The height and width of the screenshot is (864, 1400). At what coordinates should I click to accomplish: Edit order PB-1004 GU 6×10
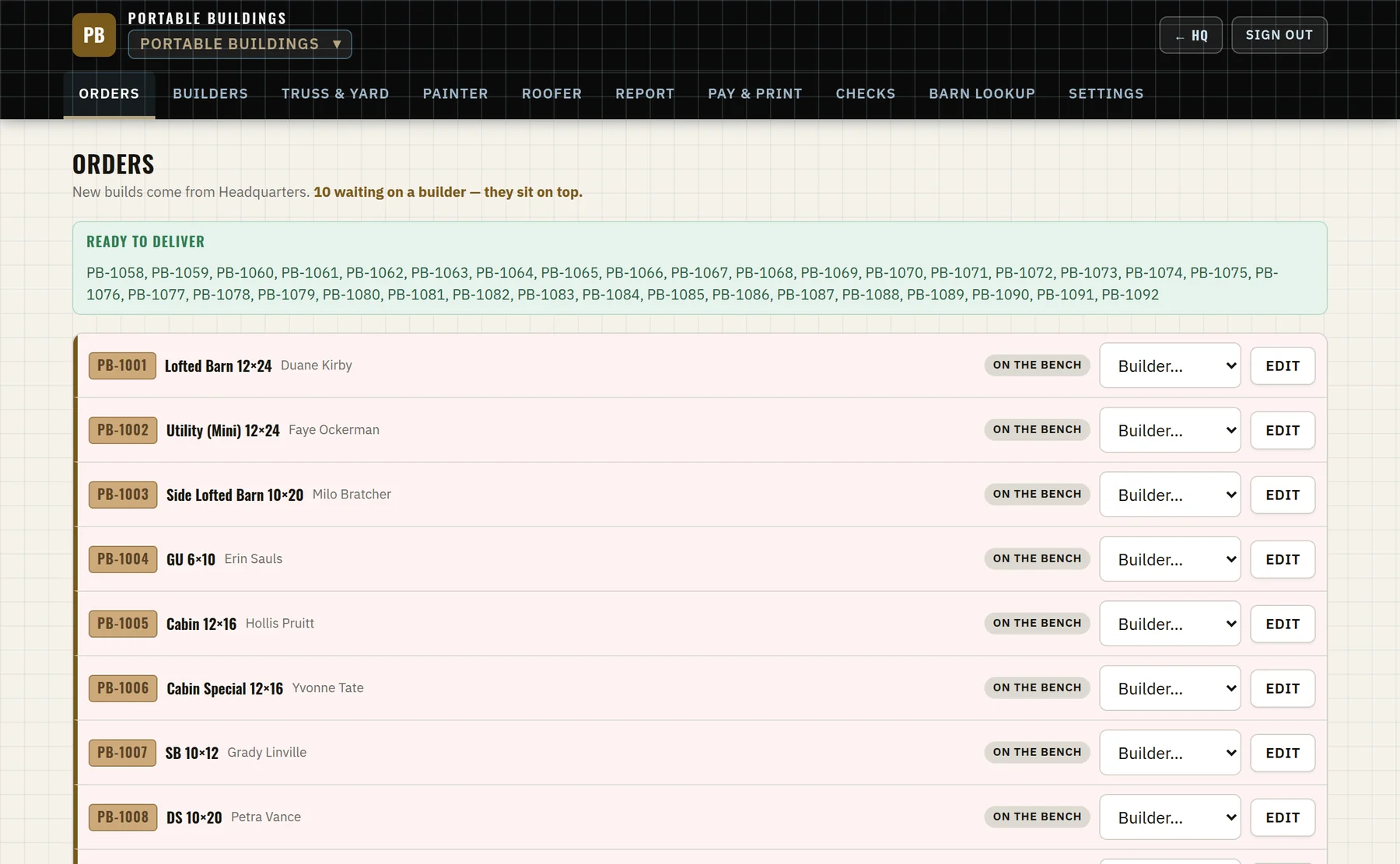[x=1283, y=559]
